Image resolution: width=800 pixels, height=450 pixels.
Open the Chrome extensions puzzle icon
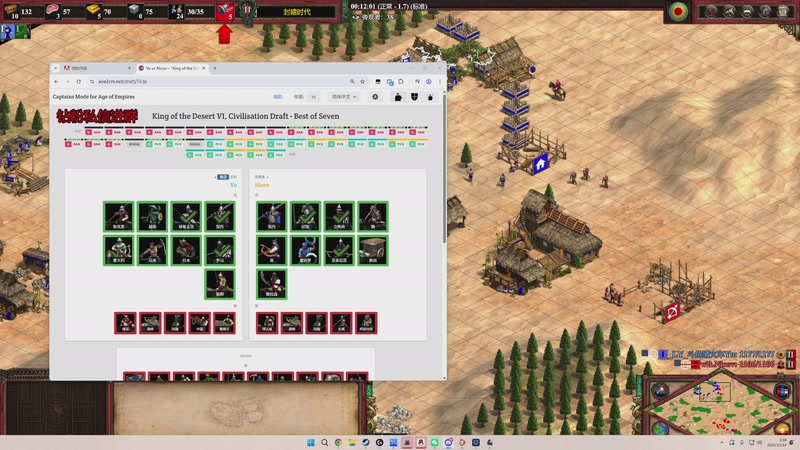(401, 81)
